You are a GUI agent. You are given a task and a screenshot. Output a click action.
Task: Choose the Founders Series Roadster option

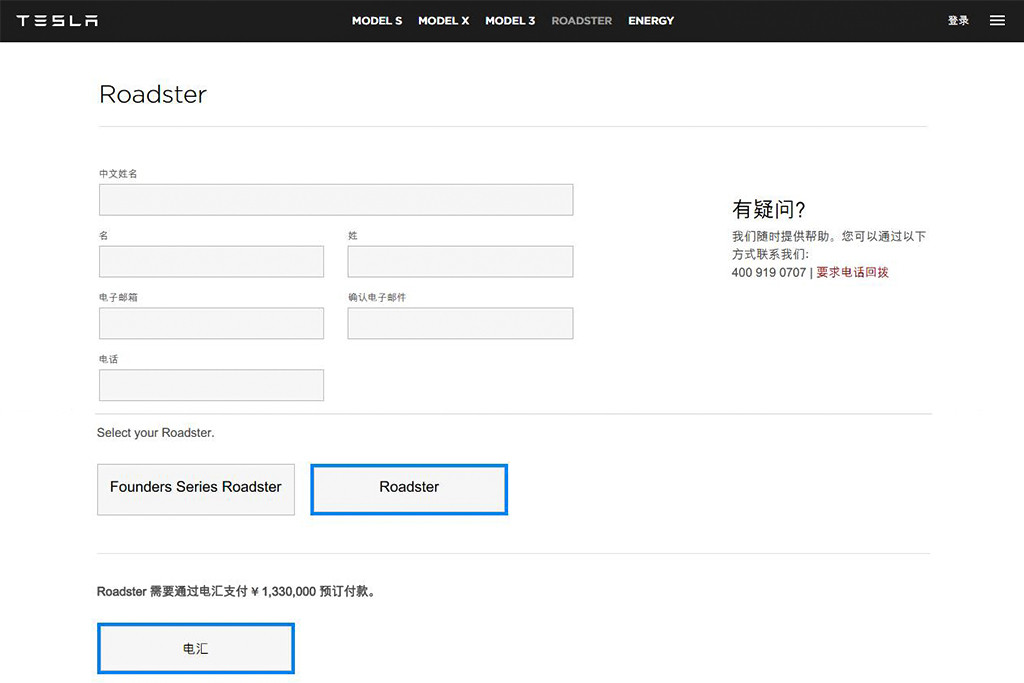(x=196, y=489)
